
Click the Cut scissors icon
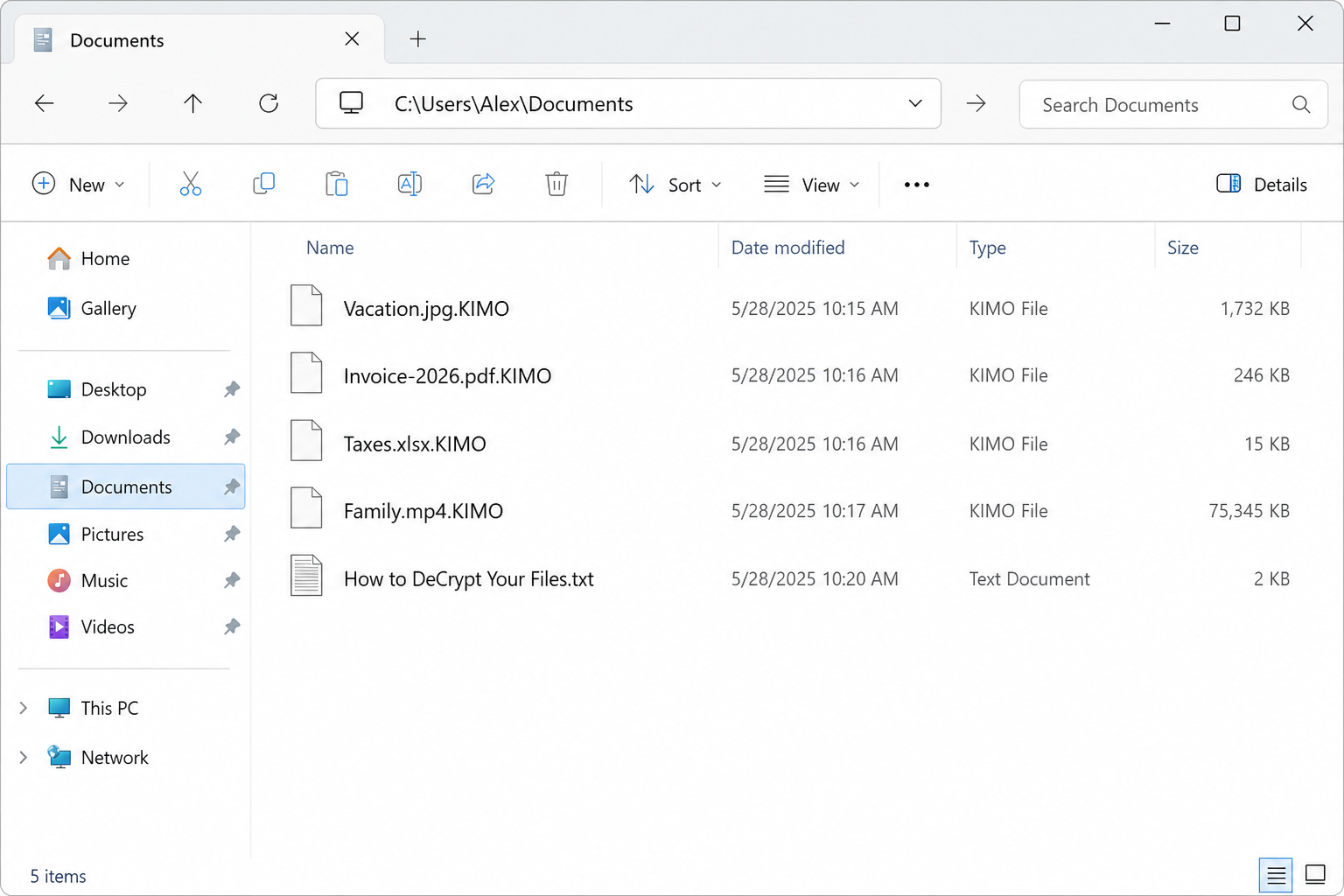point(190,184)
